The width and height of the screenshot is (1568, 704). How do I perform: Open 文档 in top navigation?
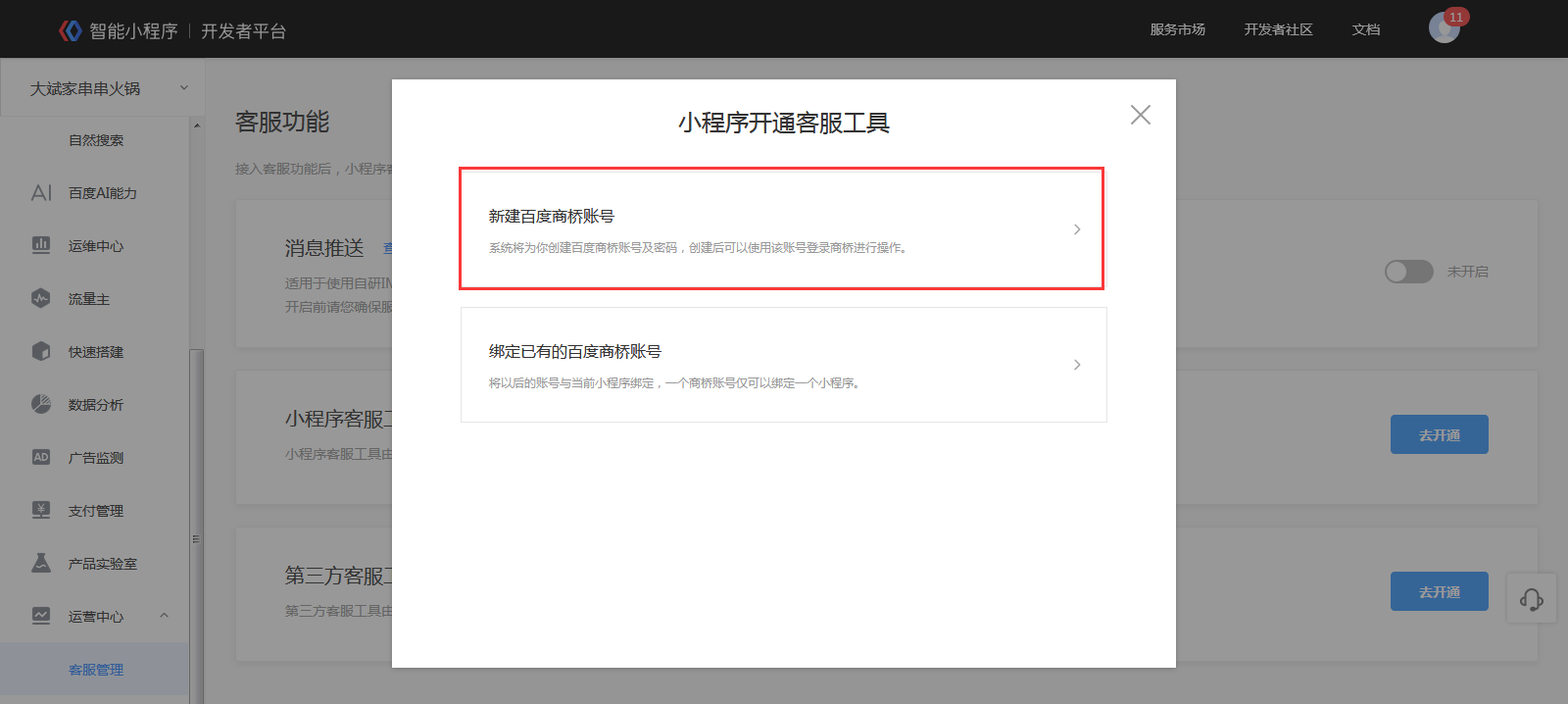[1366, 29]
